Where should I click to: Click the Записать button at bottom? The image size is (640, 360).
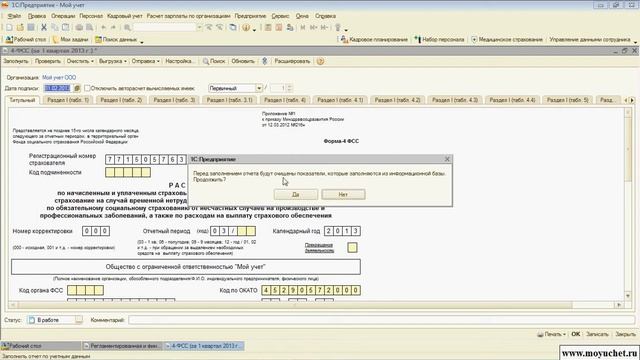pyautogui.click(x=597, y=334)
